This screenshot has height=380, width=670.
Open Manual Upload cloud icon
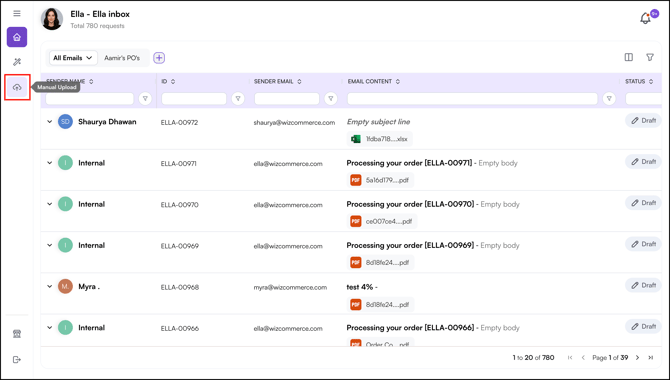17,87
